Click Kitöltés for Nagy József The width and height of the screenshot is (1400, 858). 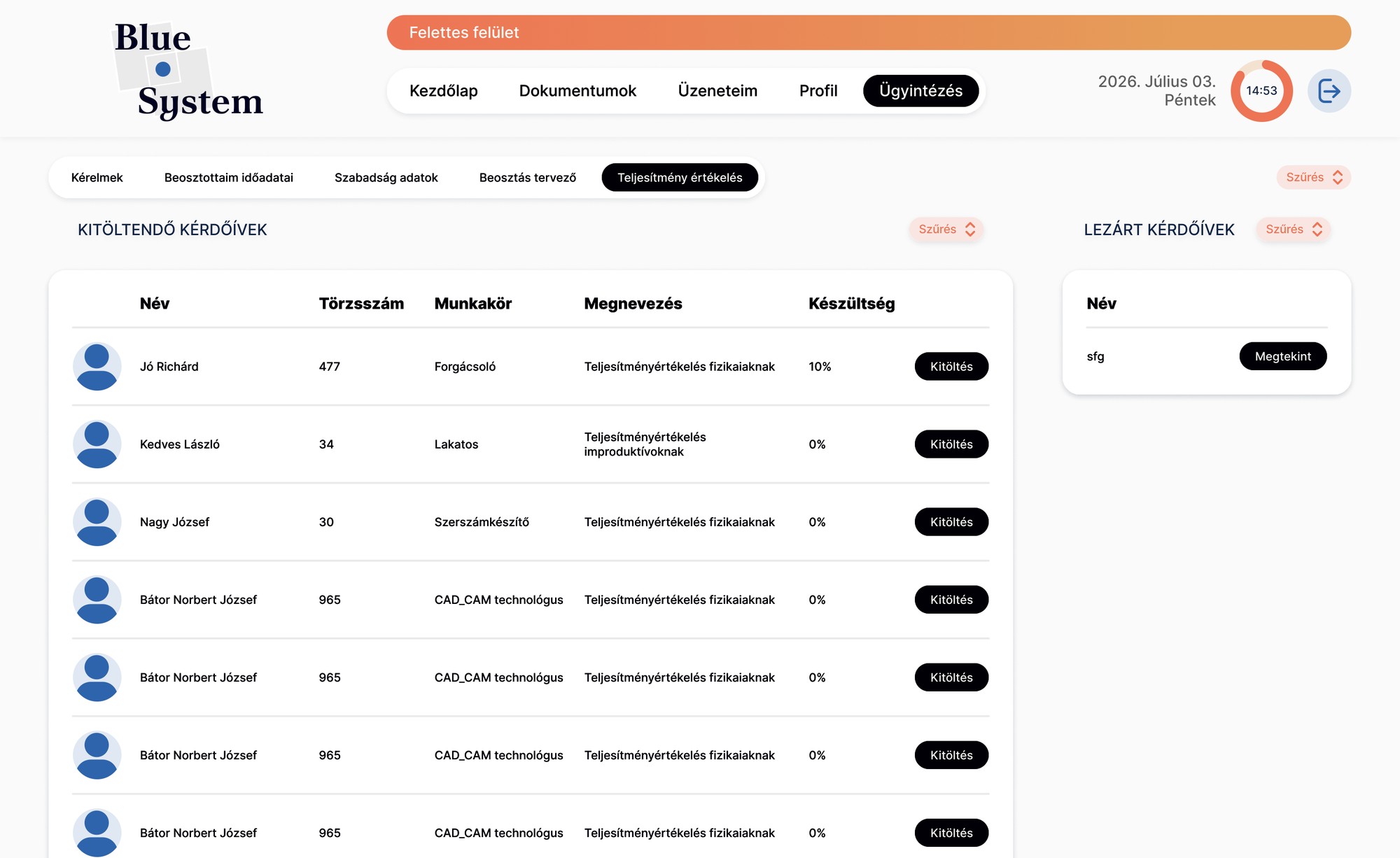(x=951, y=522)
